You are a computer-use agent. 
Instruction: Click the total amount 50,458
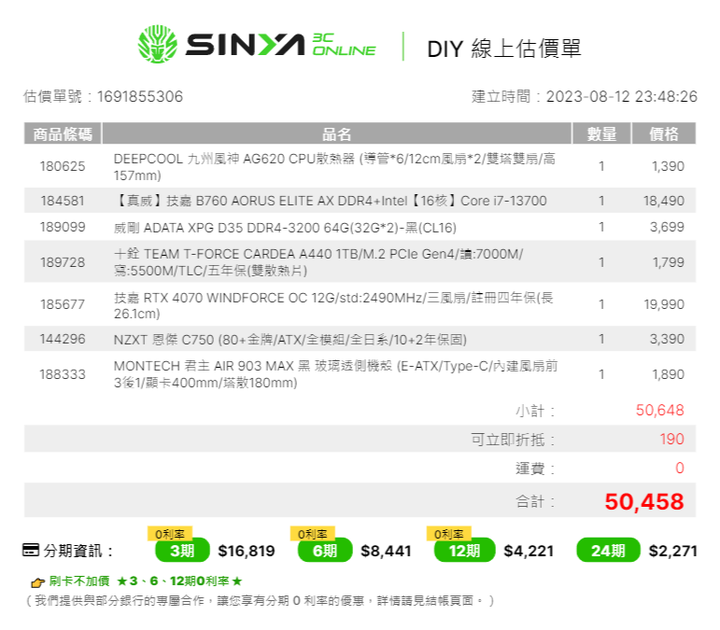tap(644, 501)
